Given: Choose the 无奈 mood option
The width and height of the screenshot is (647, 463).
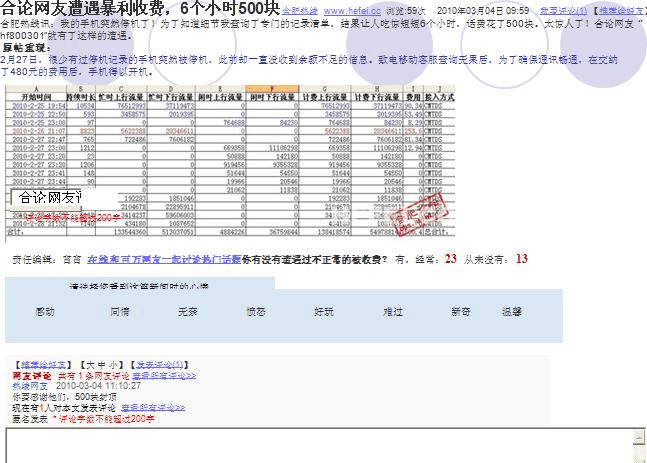Looking at the screenshot, I should 188,312.
